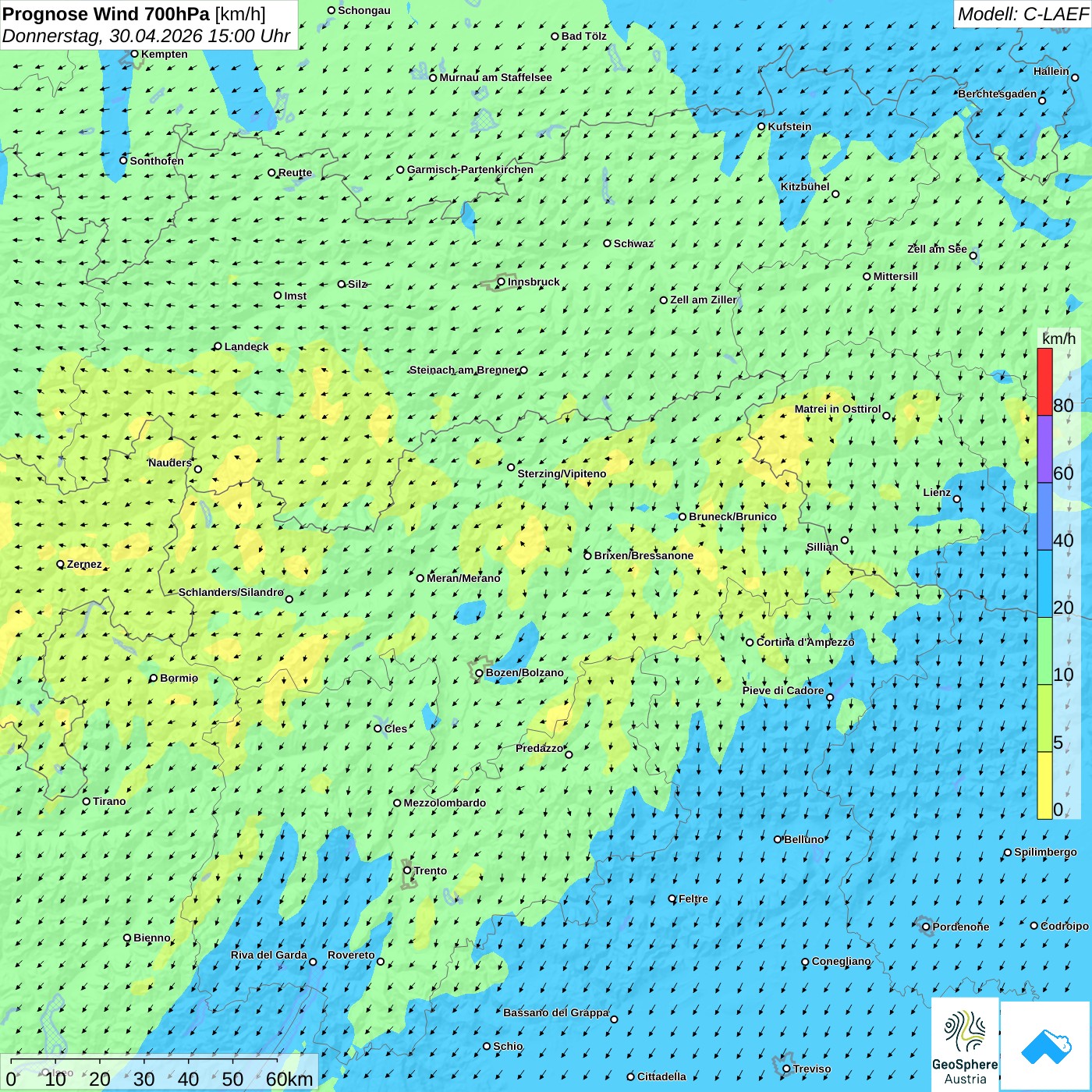
Task: Click the Hallein label
Action: tap(1051, 71)
